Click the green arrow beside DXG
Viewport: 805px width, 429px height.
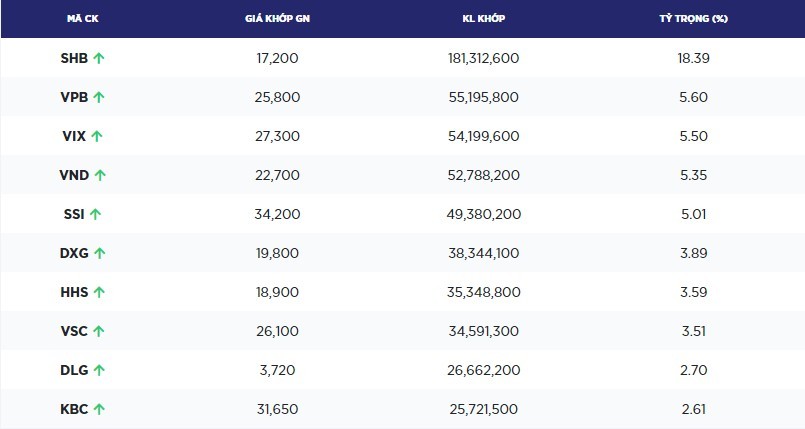pos(99,253)
